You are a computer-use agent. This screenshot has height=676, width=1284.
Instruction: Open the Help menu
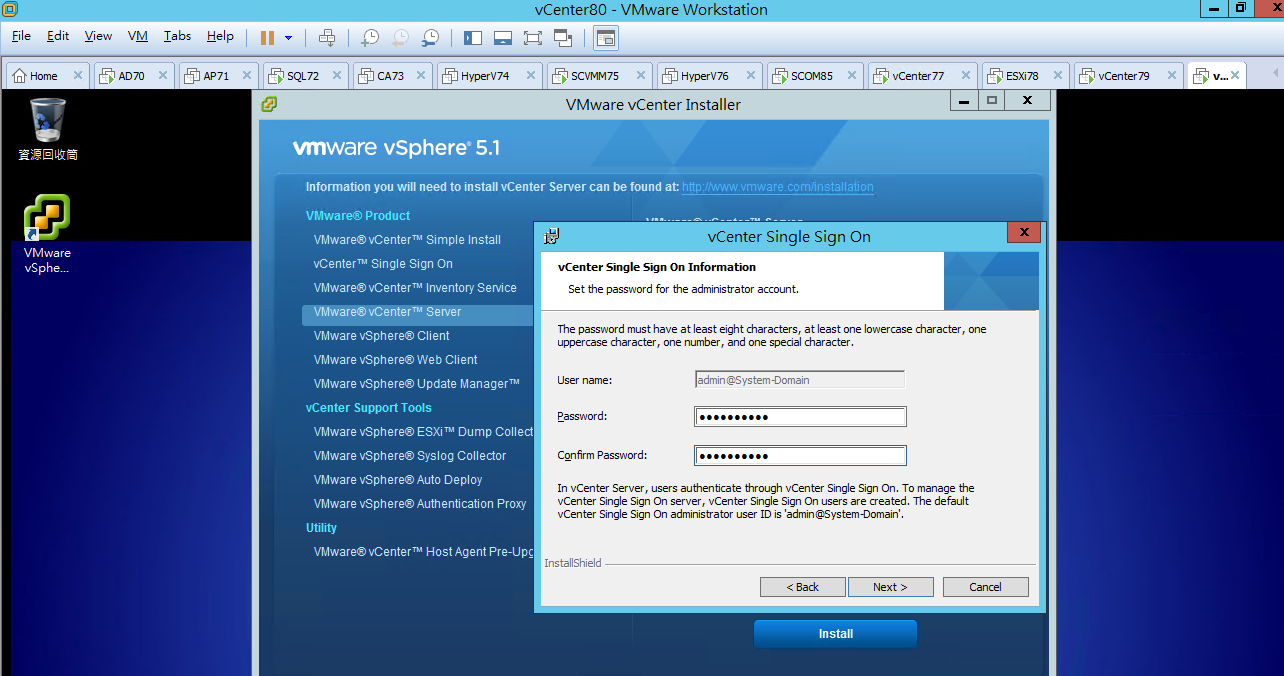[220, 36]
